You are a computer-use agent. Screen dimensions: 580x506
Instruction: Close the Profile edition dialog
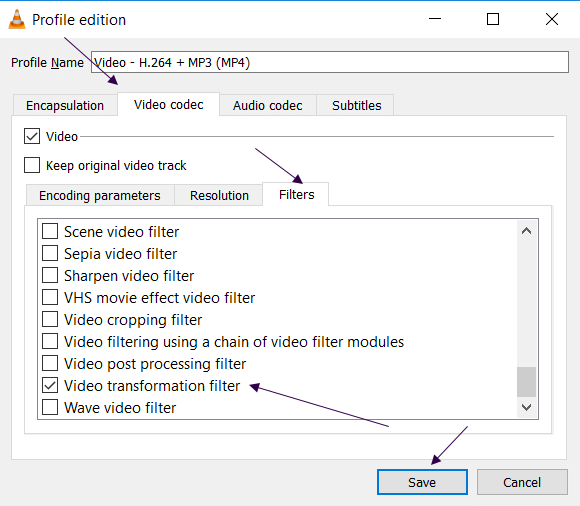[552, 19]
